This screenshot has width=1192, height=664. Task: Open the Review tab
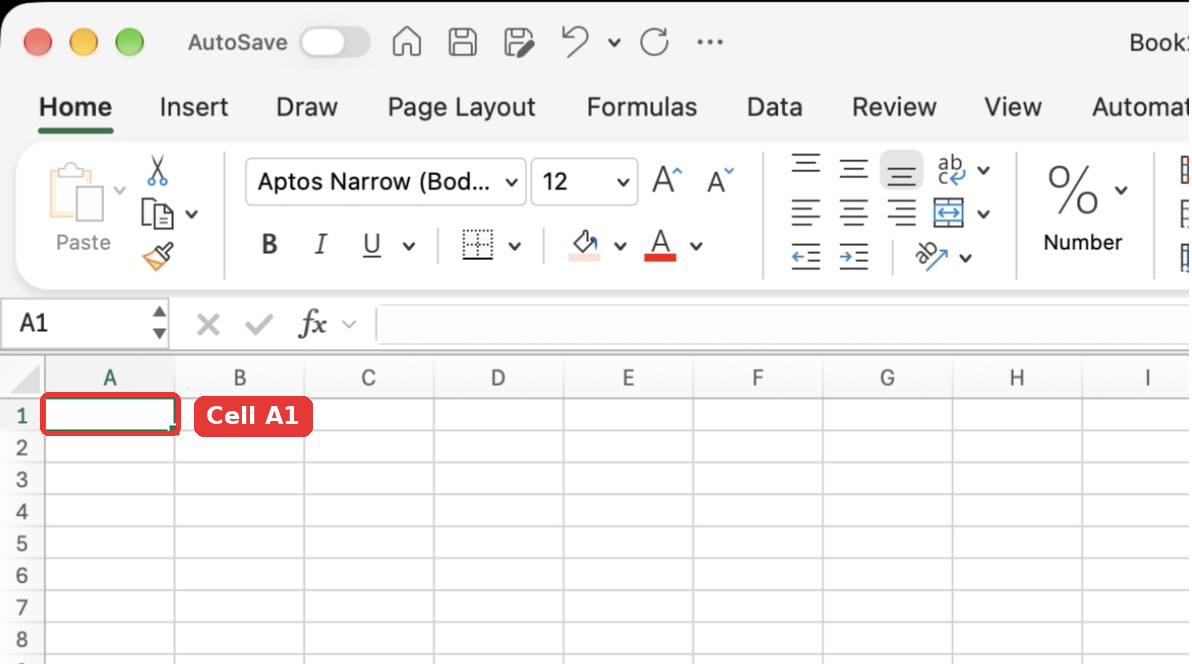[894, 107]
